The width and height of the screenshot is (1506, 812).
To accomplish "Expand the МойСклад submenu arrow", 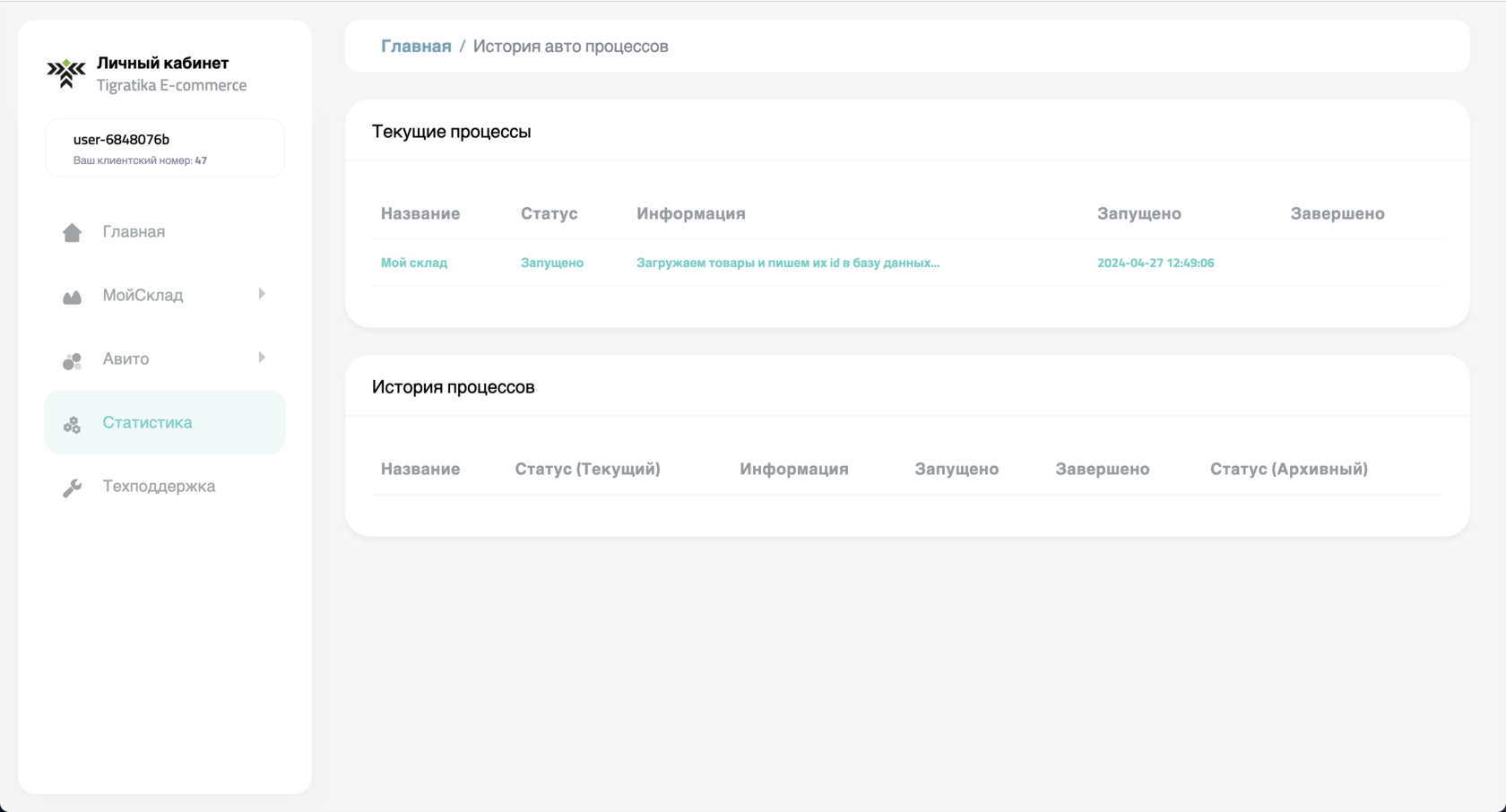I will tap(262, 294).
